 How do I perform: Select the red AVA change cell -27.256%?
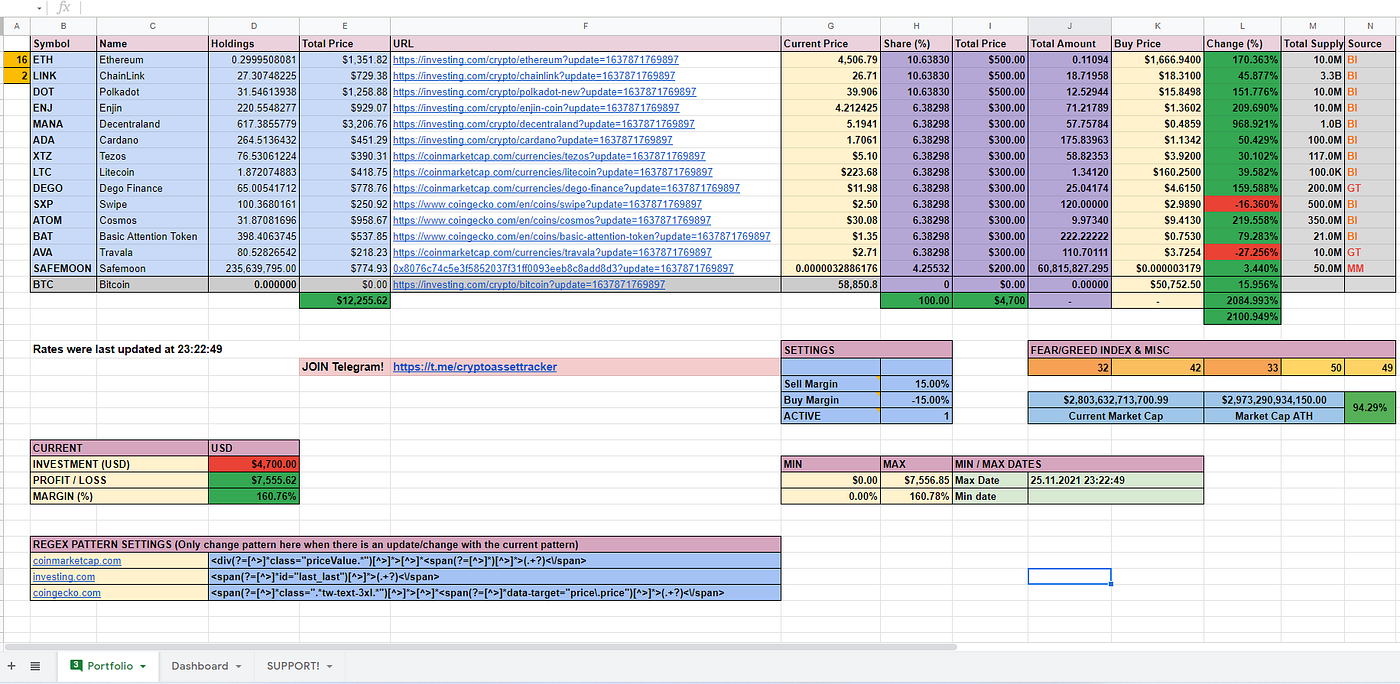pos(1242,252)
